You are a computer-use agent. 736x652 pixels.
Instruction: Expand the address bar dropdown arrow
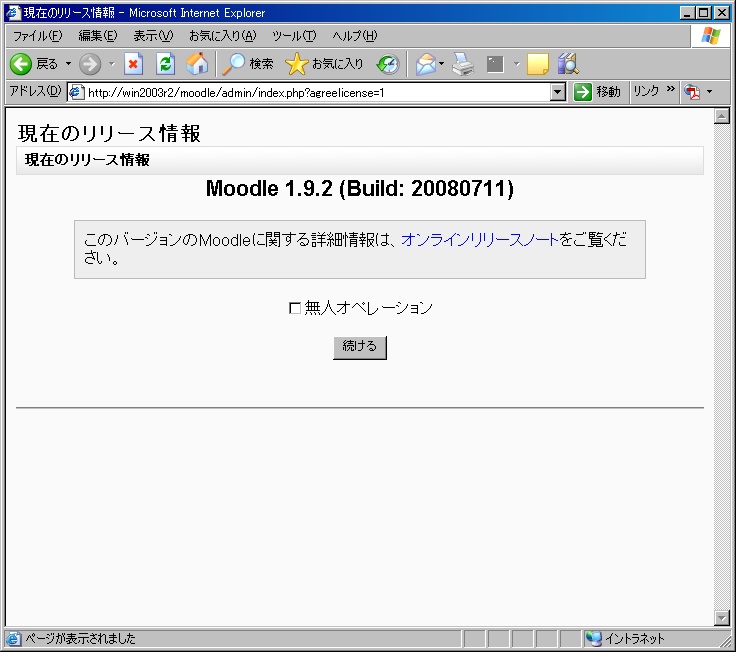(557, 92)
